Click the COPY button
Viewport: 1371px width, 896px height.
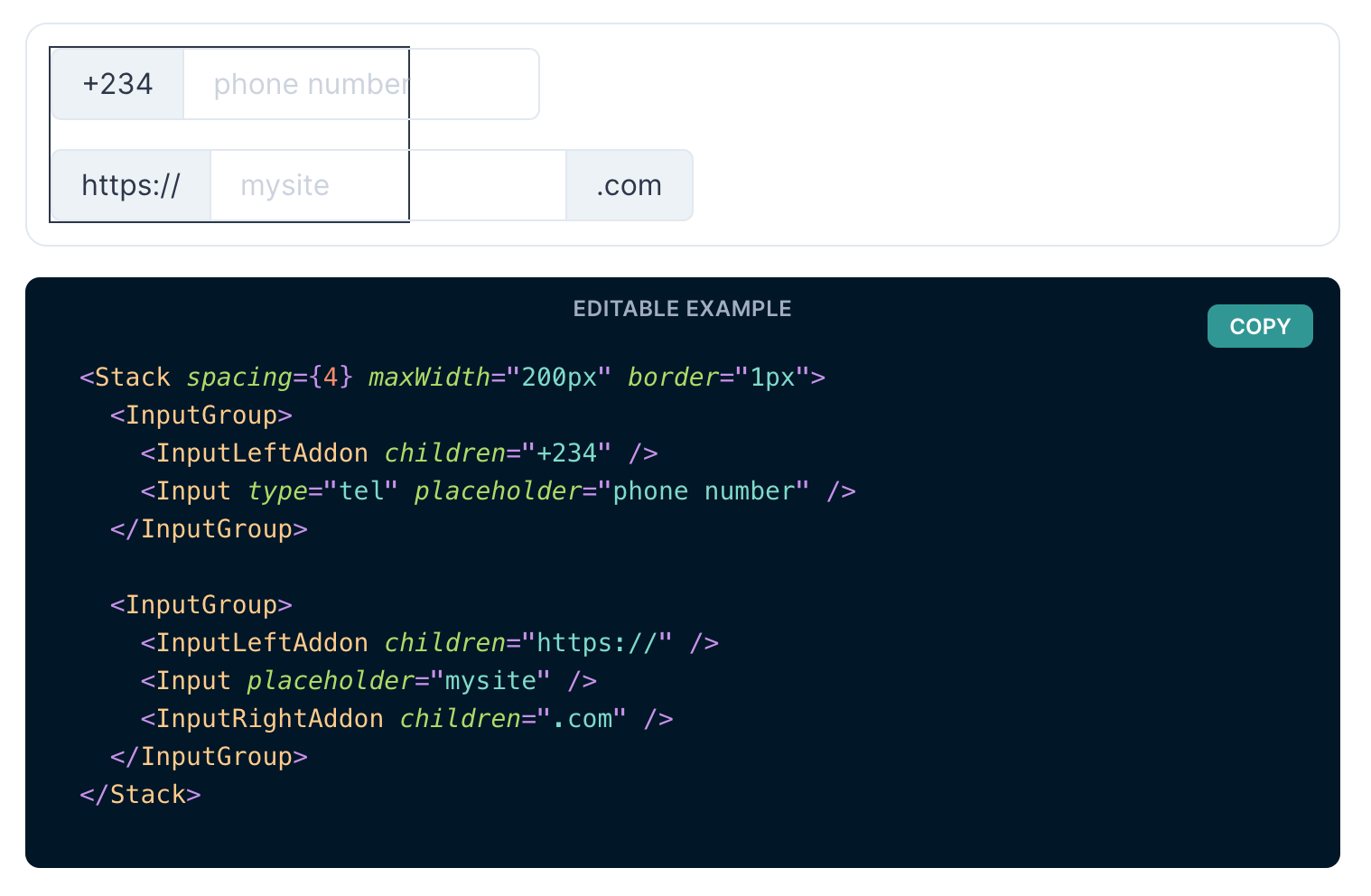coord(1260,326)
